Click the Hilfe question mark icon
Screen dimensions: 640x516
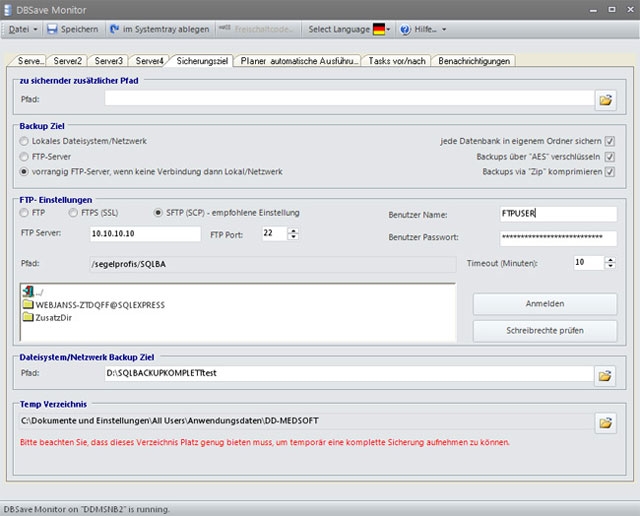405,30
